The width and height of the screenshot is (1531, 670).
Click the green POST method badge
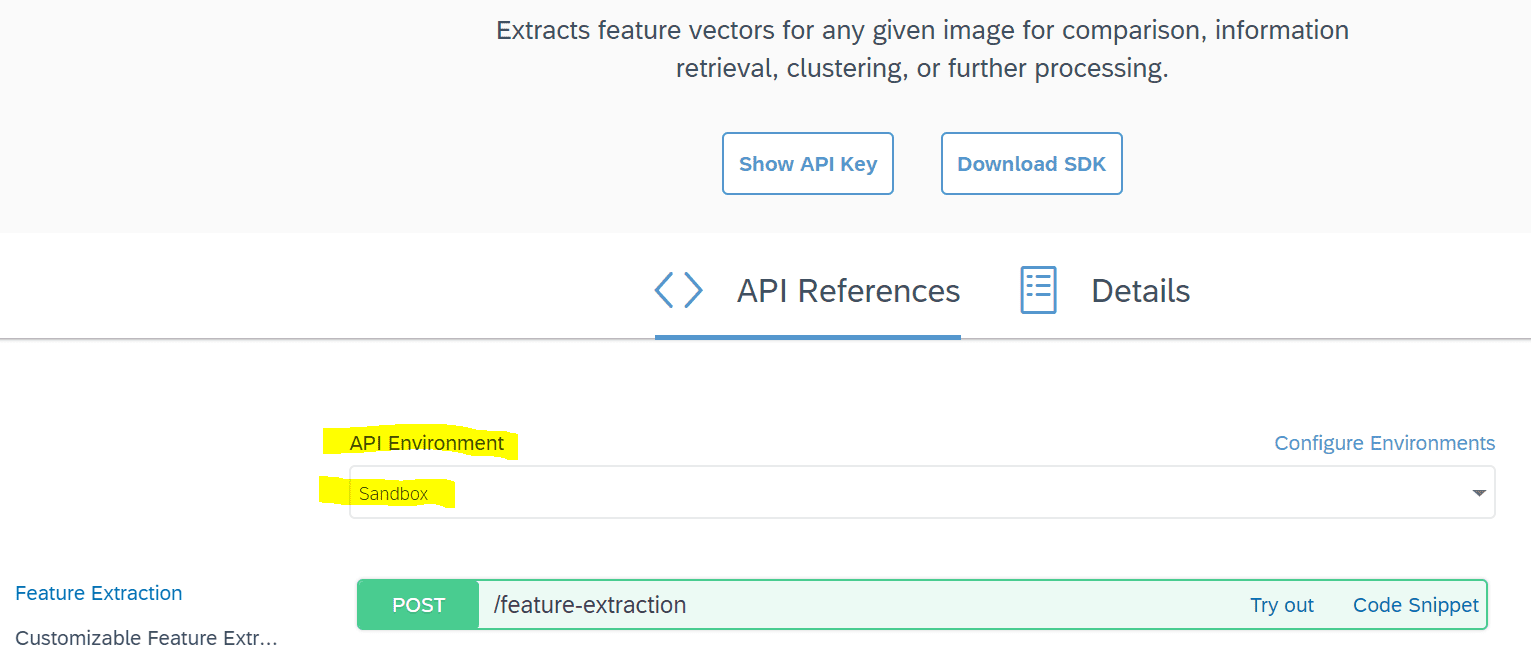418,605
